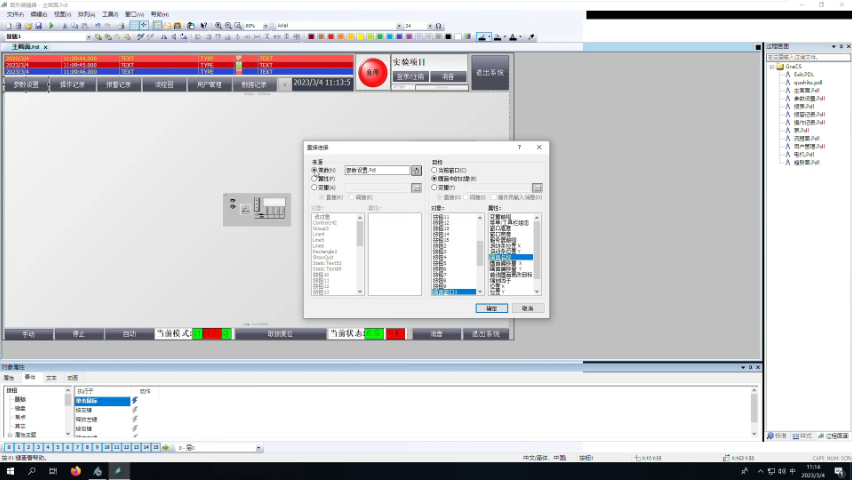Select the target 变量 radio button
The width and height of the screenshot is (852, 480).
coord(434,187)
